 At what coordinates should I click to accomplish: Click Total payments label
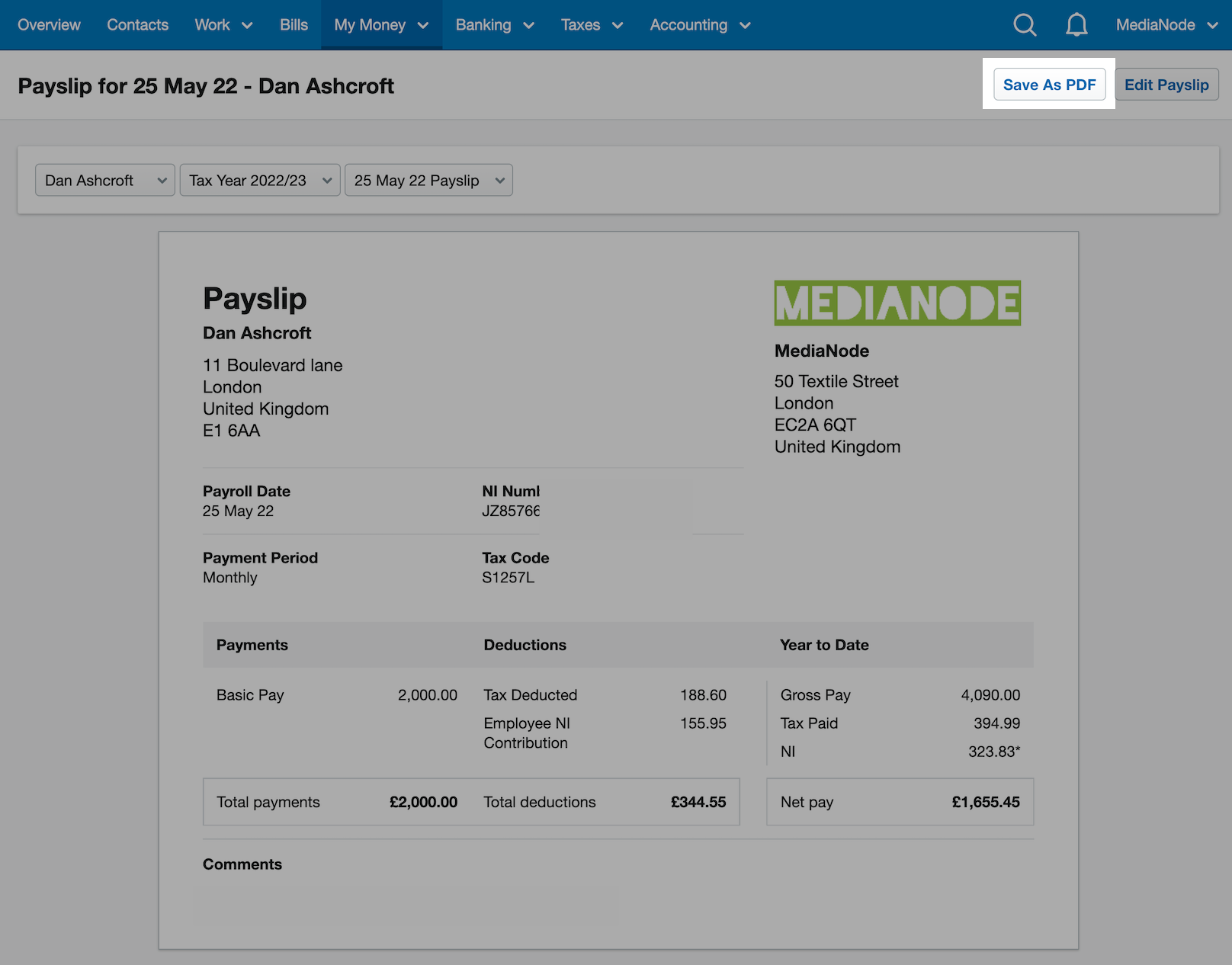click(268, 802)
